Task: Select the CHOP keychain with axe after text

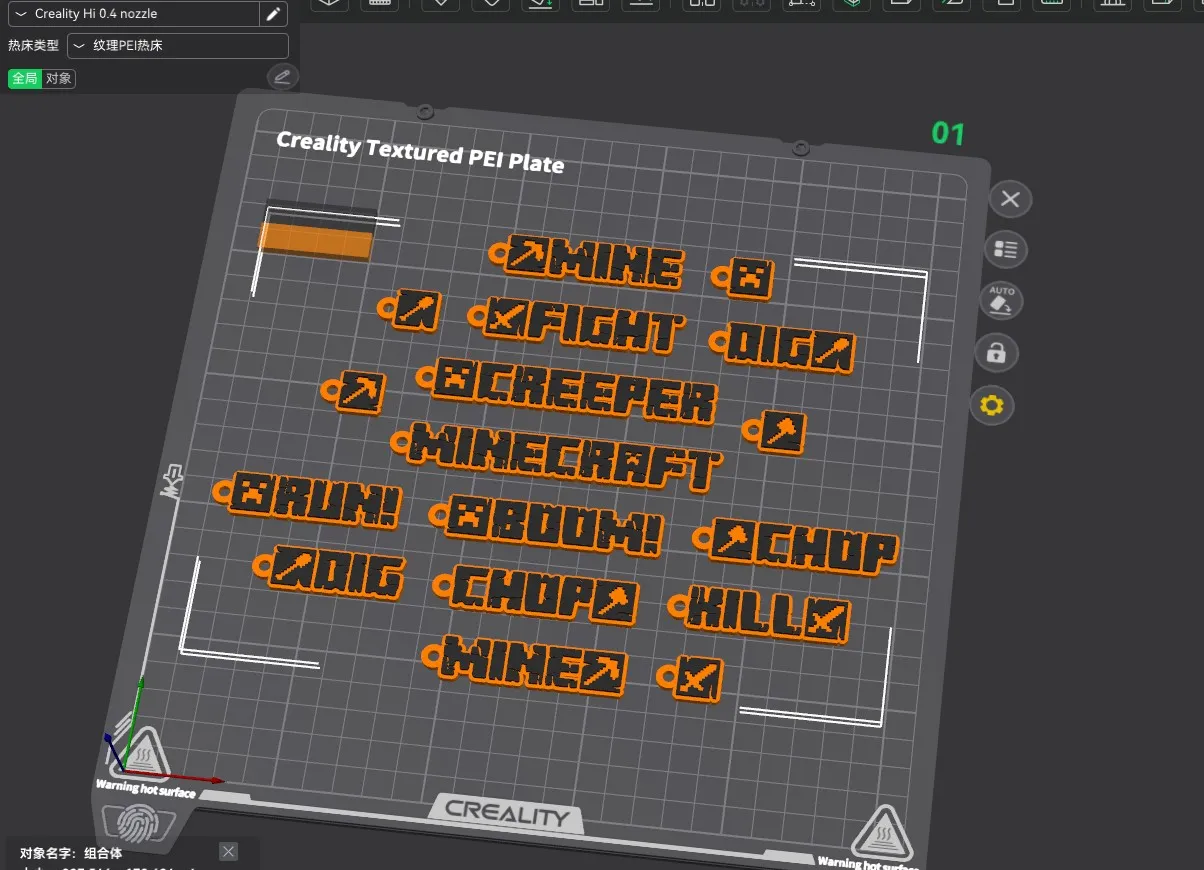Action: click(x=536, y=594)
